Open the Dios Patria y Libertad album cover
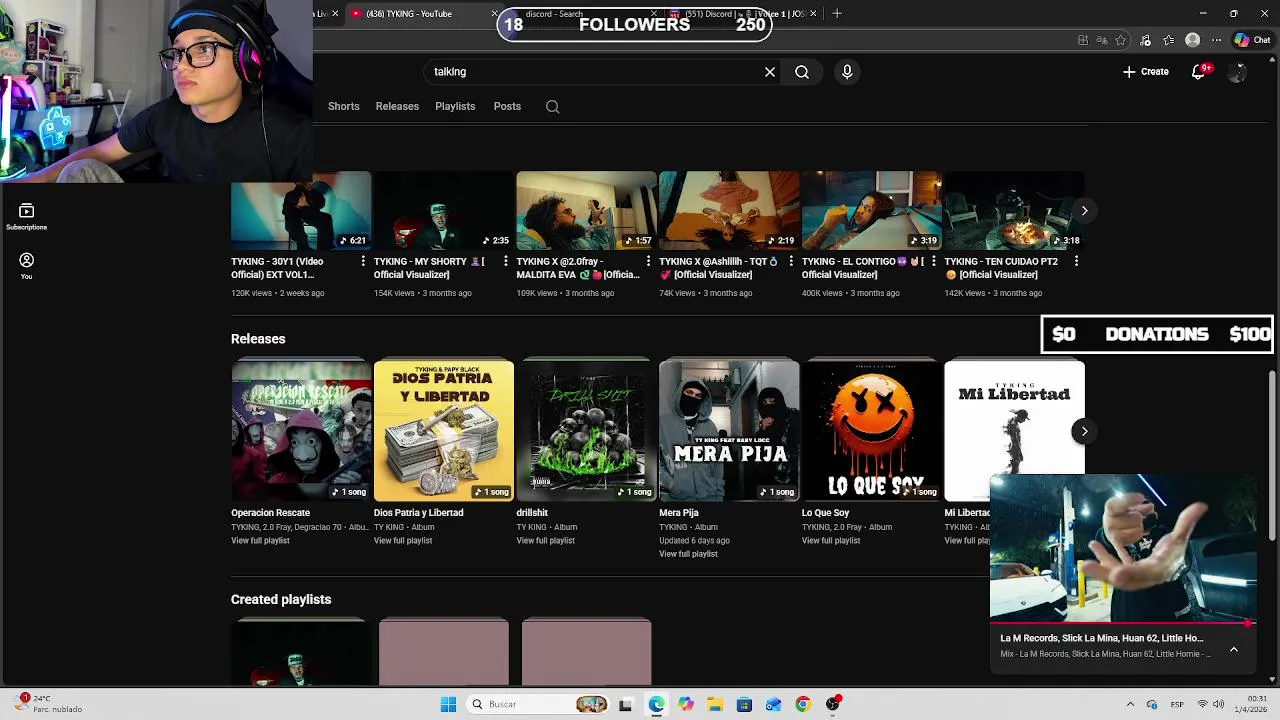Image resolution: width=1280 pixels, height=720 pixels. 444,431
